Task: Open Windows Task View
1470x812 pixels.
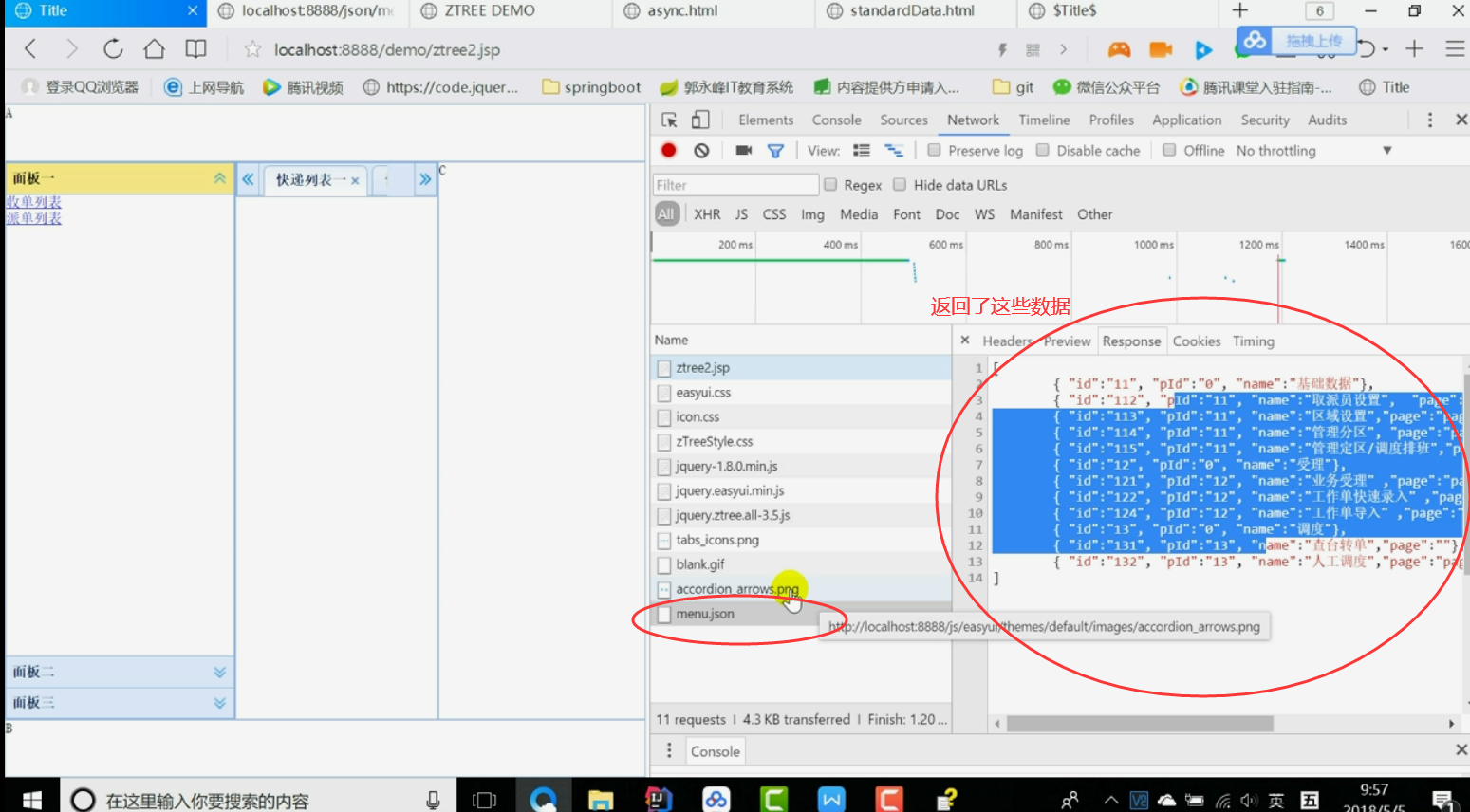Action: coord(484,800)
